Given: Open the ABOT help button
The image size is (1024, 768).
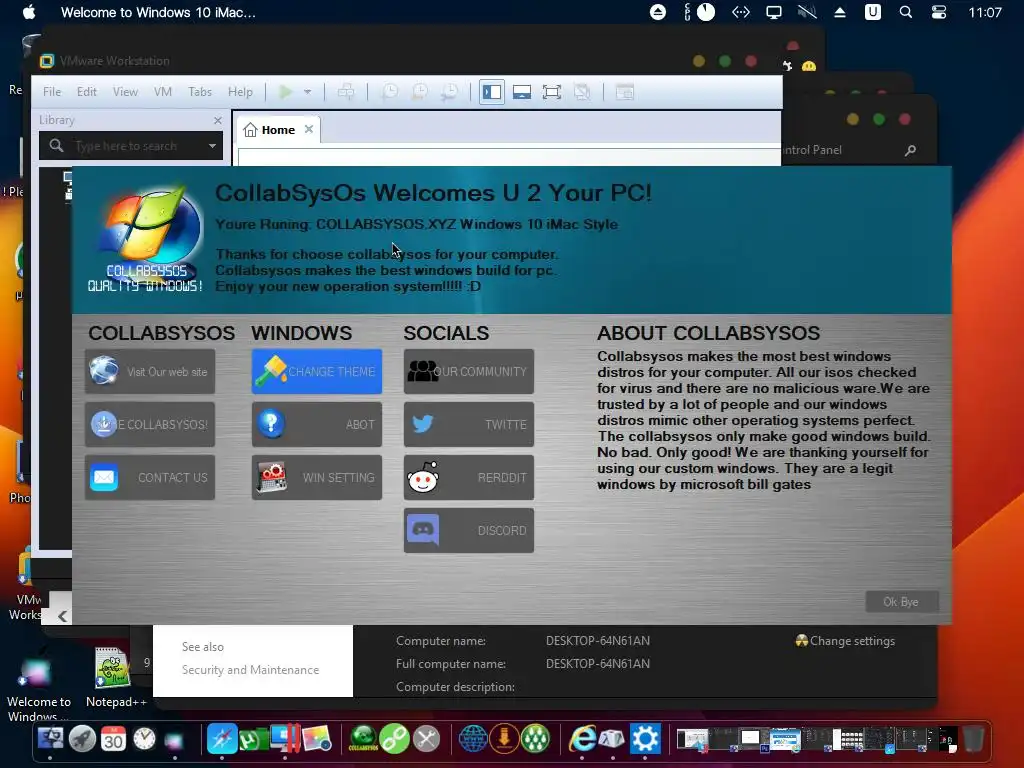Looking at the screenshot, I should click(317, 424).
